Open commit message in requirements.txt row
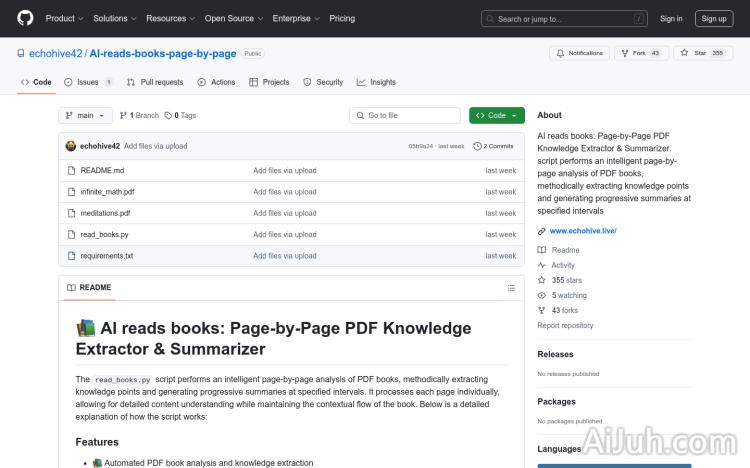This screenshot has height=468, width=750. pyautogui.click(x=285, y=256)
